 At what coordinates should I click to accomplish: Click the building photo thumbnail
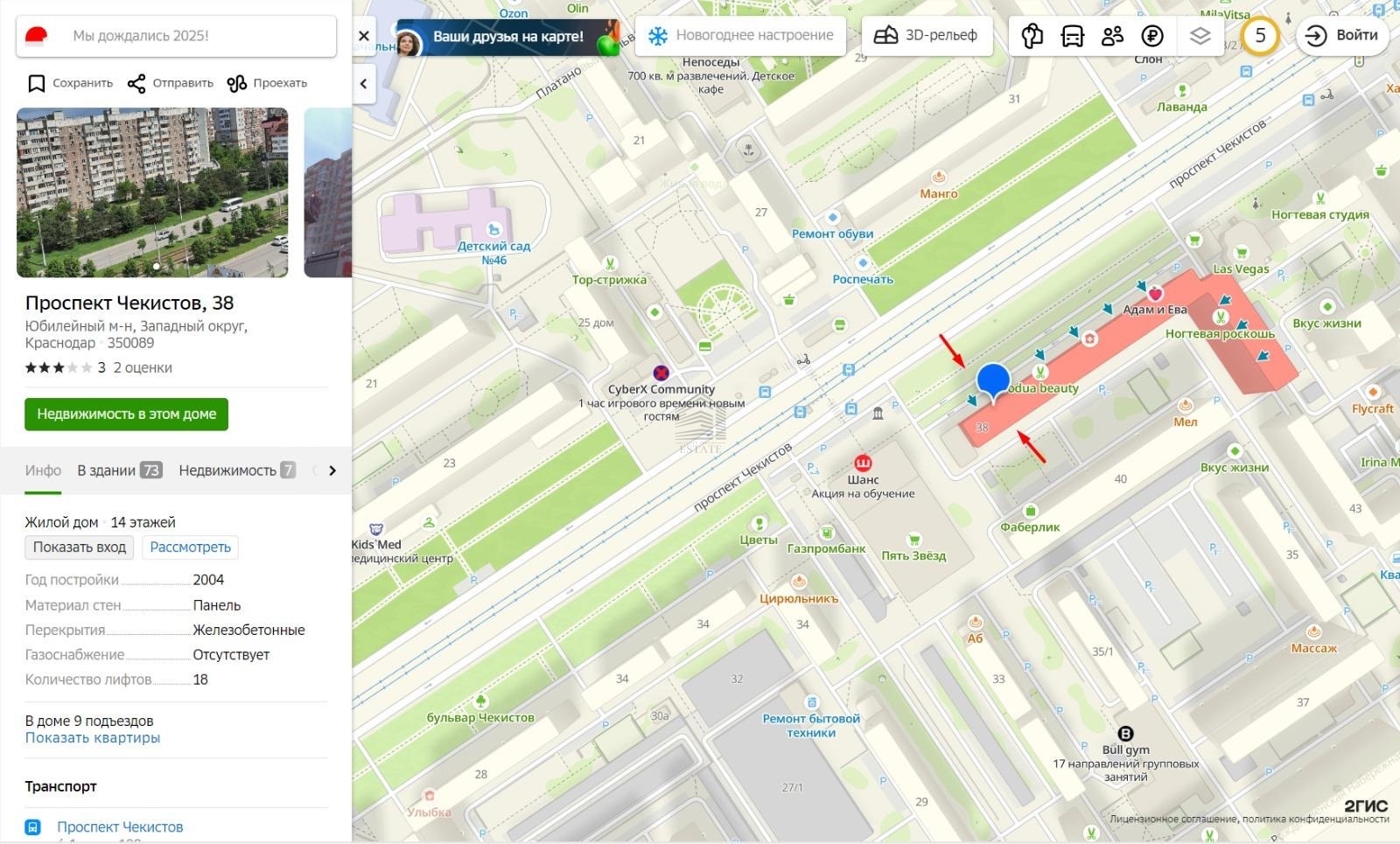click(152, 192)
